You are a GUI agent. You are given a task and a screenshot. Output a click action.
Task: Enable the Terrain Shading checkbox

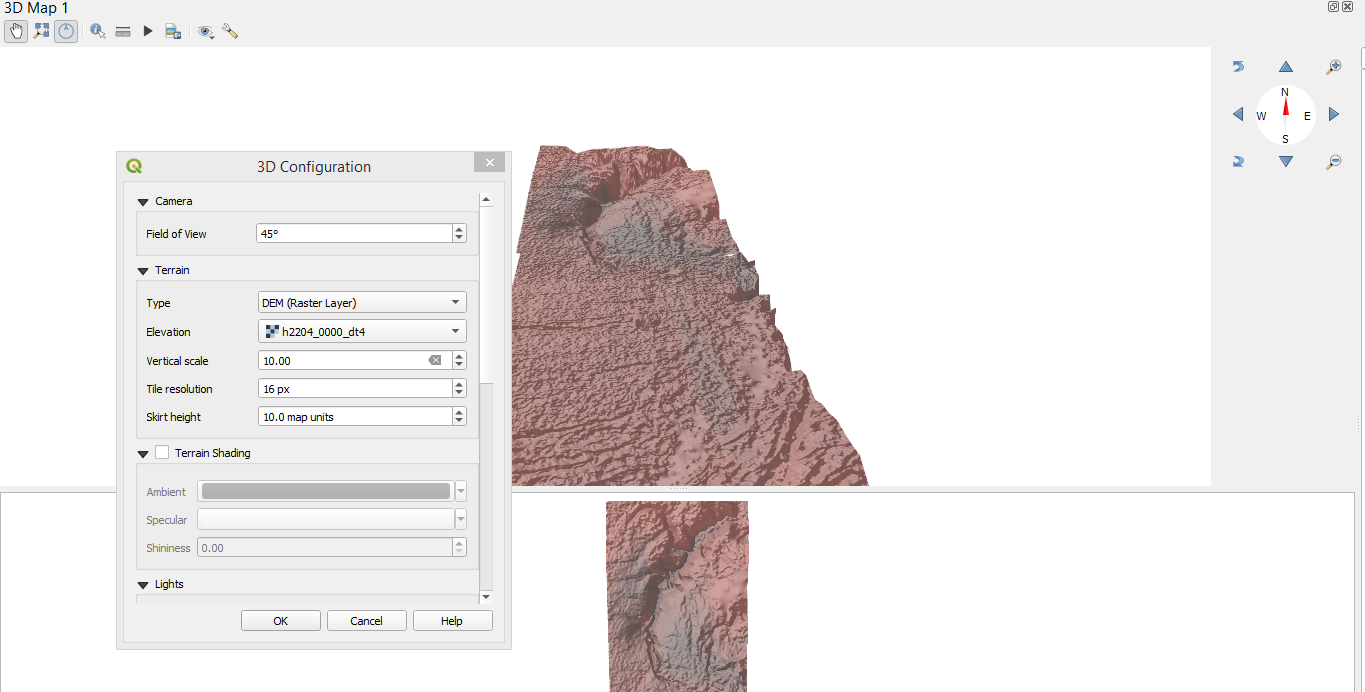[x=162, y=452]
